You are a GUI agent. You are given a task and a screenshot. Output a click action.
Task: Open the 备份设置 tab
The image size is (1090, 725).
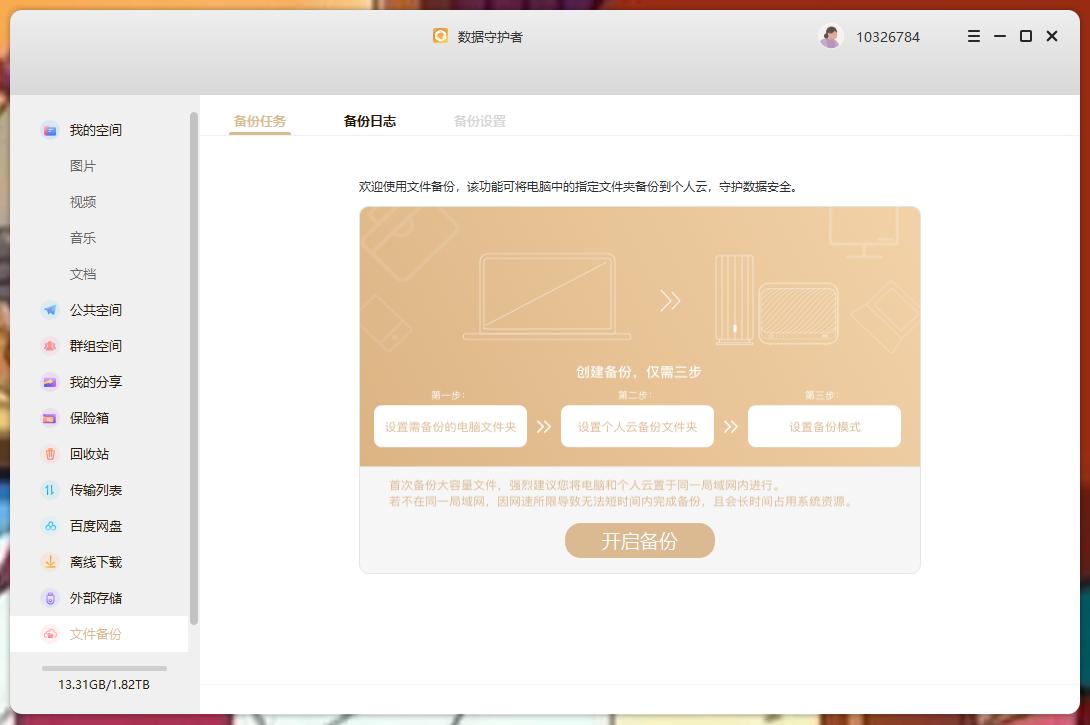click(478, 121)
